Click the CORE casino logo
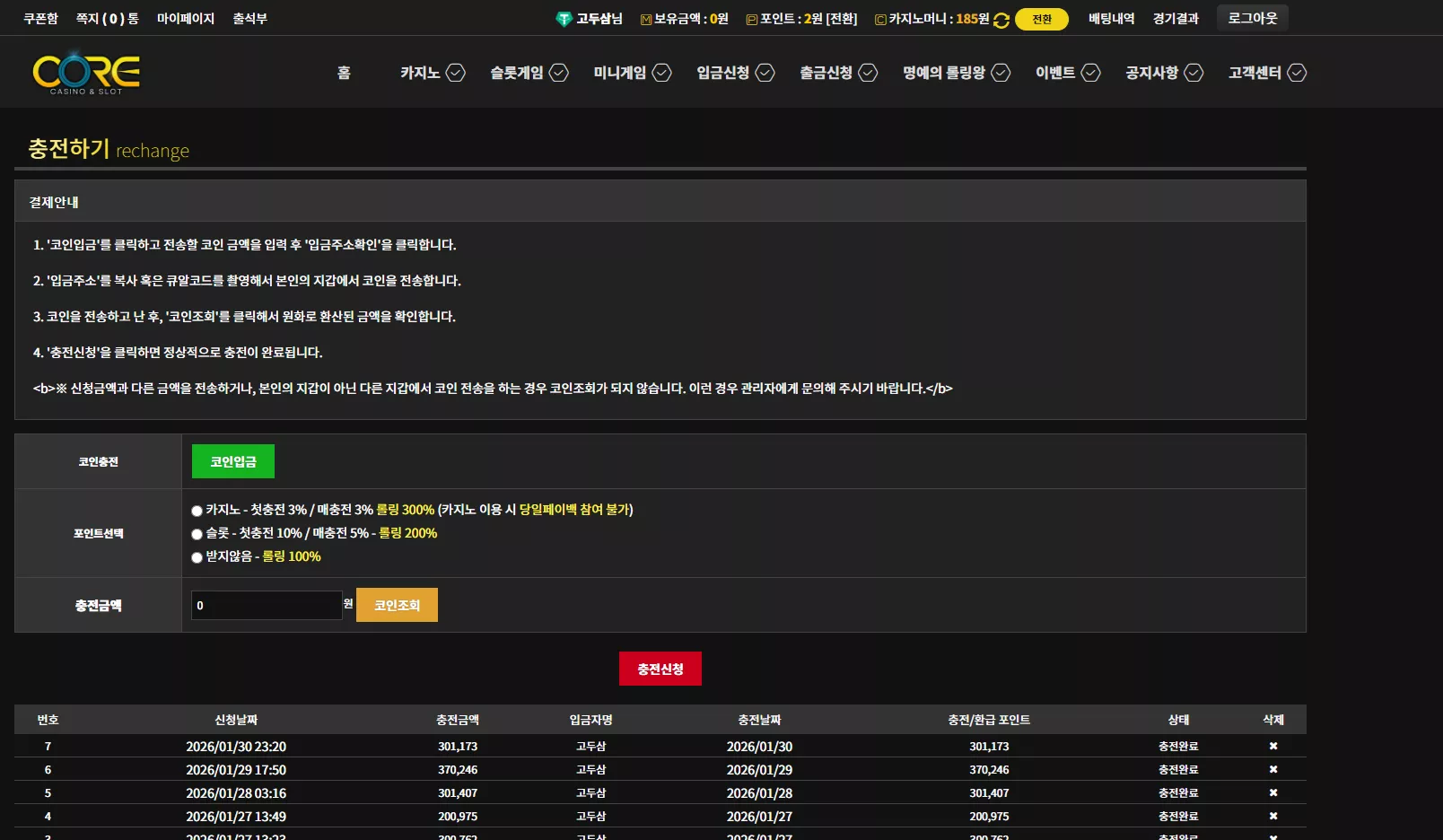The image size is (1443, 840). tap(86, 73)
